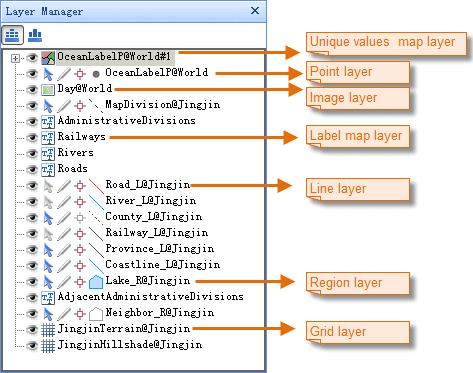Toggle selectable arrow for OceanLabelP@World
473x373 pixels.
click(48, 74)
